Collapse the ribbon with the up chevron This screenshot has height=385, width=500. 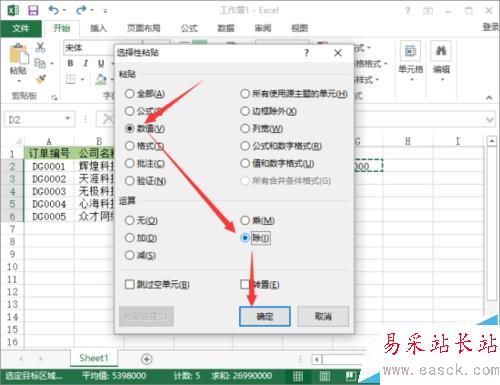(x=489, y=98)
